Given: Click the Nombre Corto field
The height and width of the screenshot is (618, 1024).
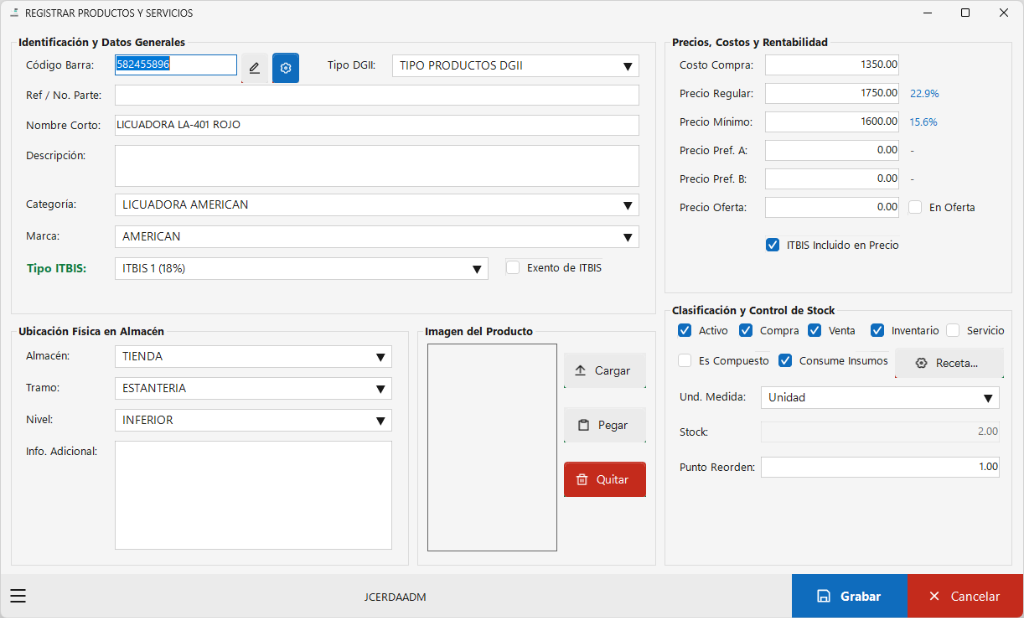Looking at the screenshot, I should 377,125.
